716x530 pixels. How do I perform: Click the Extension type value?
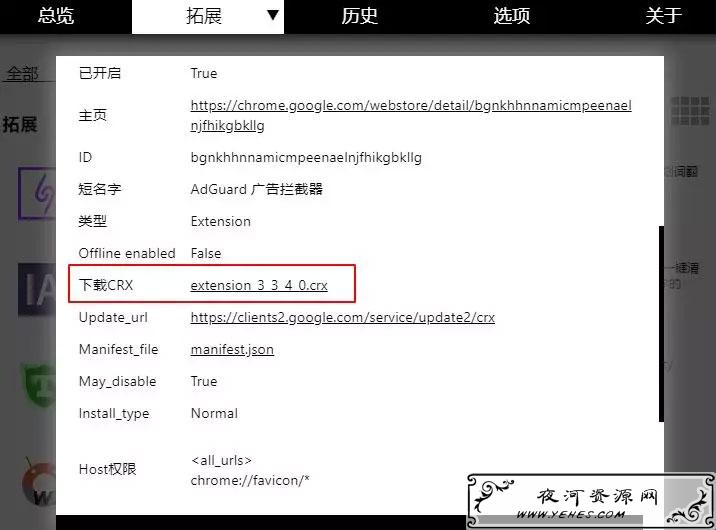(221, 221)
